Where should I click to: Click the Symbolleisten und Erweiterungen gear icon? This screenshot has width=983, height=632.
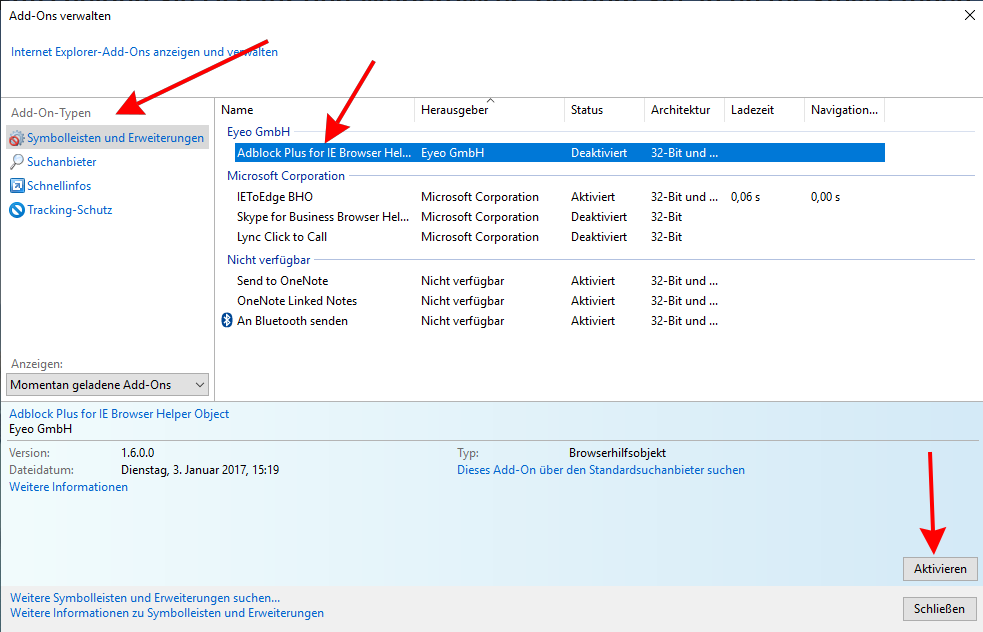click(x=17, y=138)
